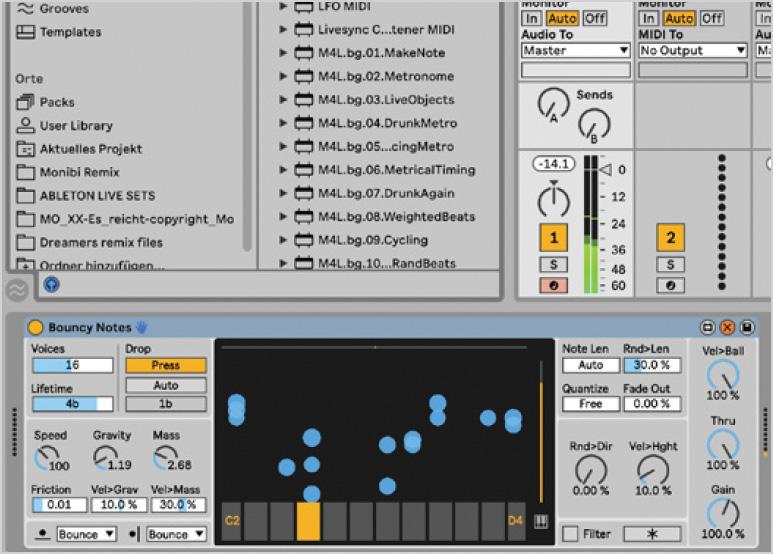Viewport: 773px width, 554px height.
Task: Click M4L.bg.01.MakeNote device icon
Action: (x=304, y=53)
